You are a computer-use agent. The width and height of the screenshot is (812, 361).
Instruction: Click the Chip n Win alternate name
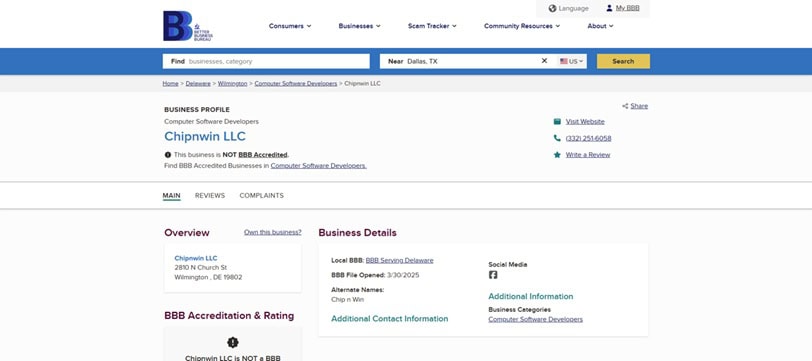click(347, 300)
